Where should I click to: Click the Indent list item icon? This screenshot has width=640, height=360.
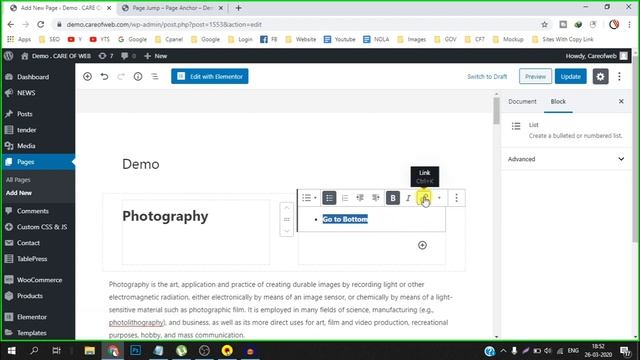376,198
